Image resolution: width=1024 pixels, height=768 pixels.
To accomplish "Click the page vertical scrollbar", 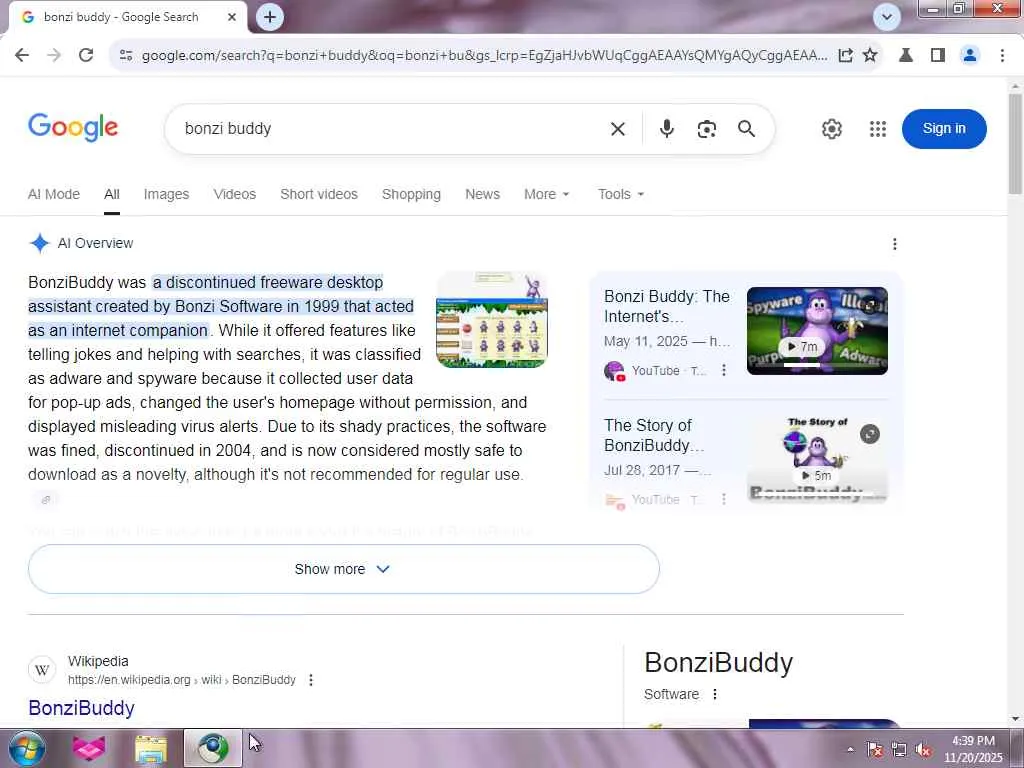I will point(1015,144).
